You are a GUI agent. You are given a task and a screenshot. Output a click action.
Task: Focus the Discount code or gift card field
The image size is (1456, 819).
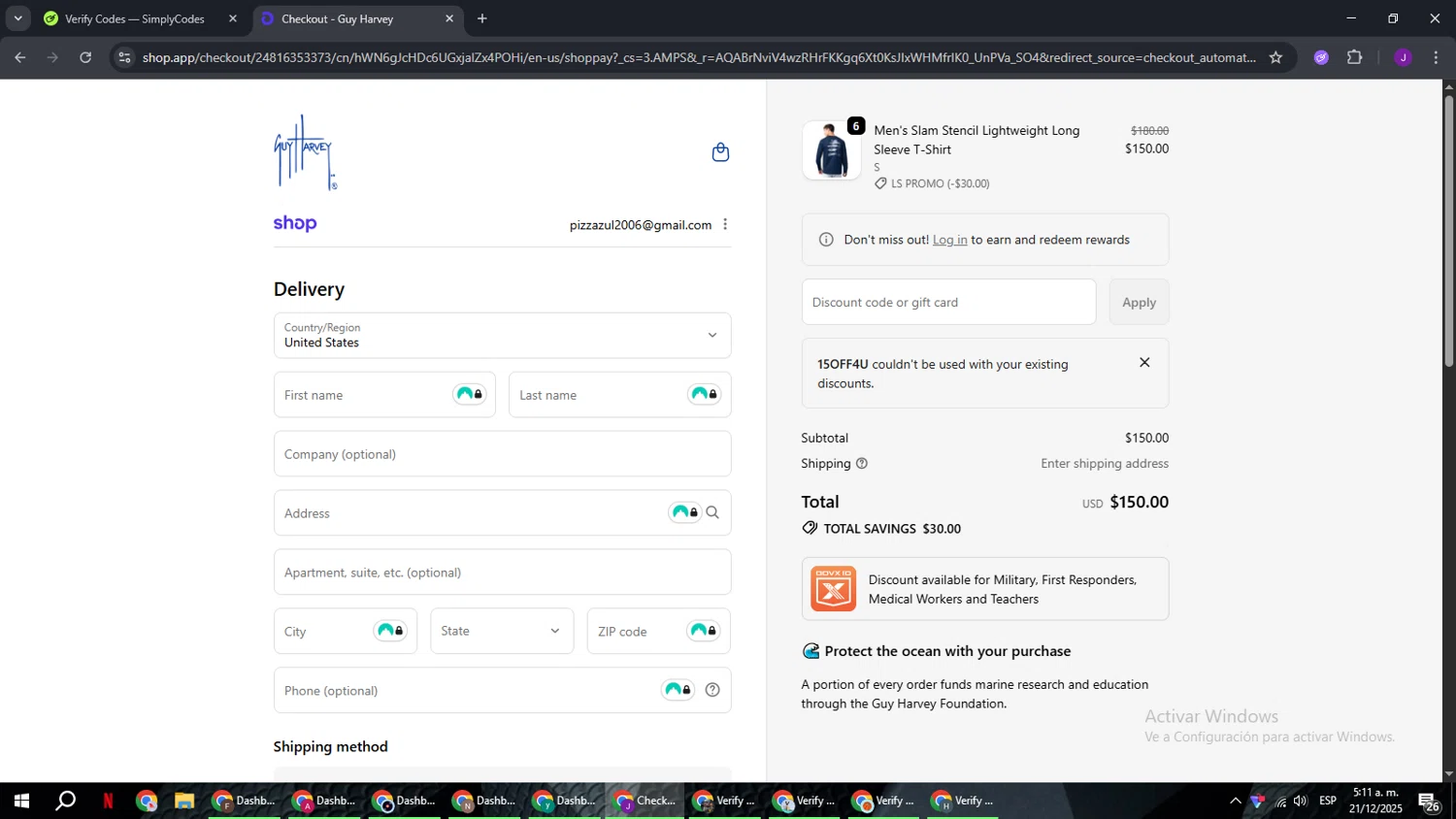click(x=948, y=302)
